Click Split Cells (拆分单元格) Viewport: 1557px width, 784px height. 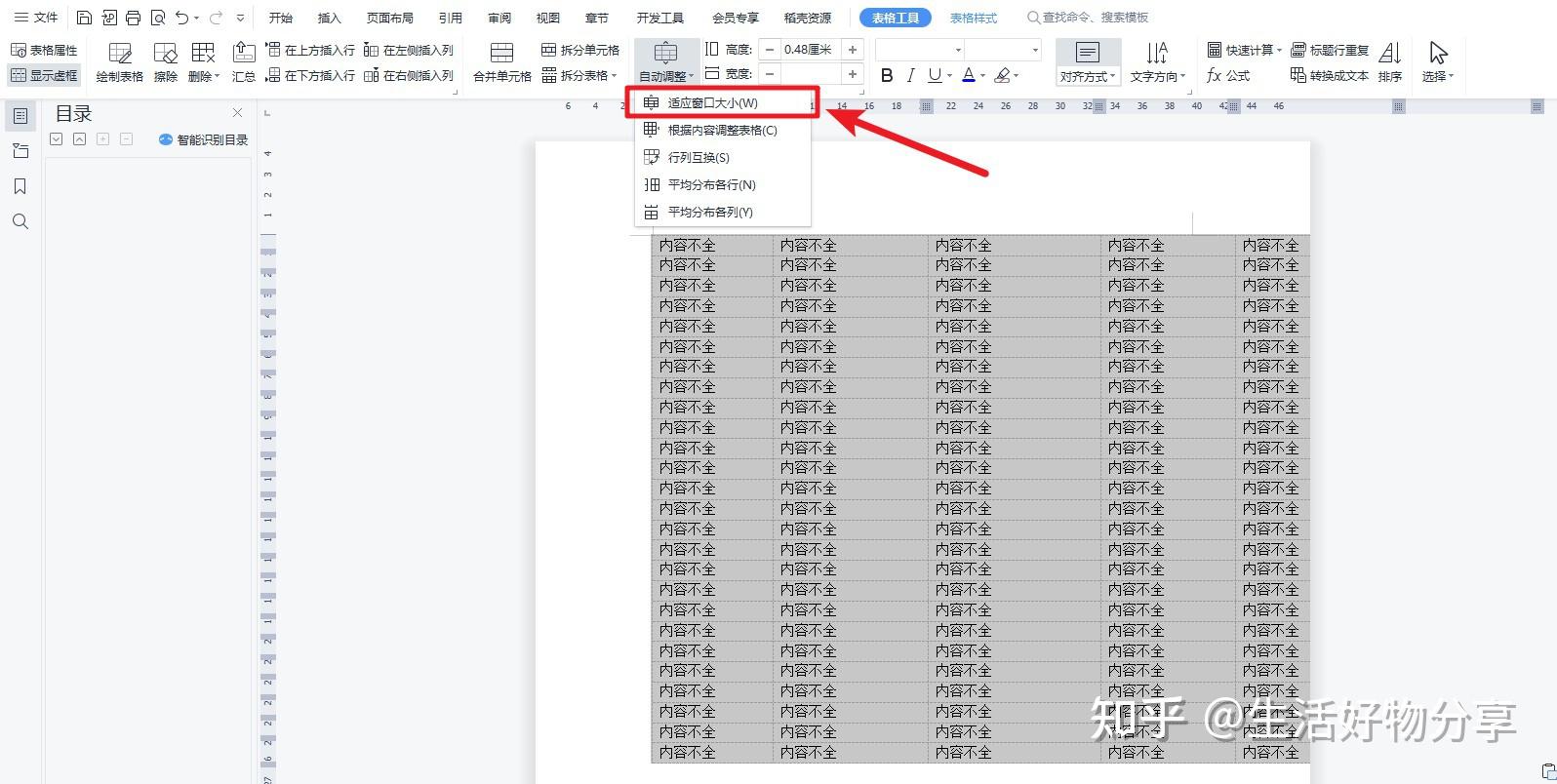pyautogui.click(x=580, y=50)
